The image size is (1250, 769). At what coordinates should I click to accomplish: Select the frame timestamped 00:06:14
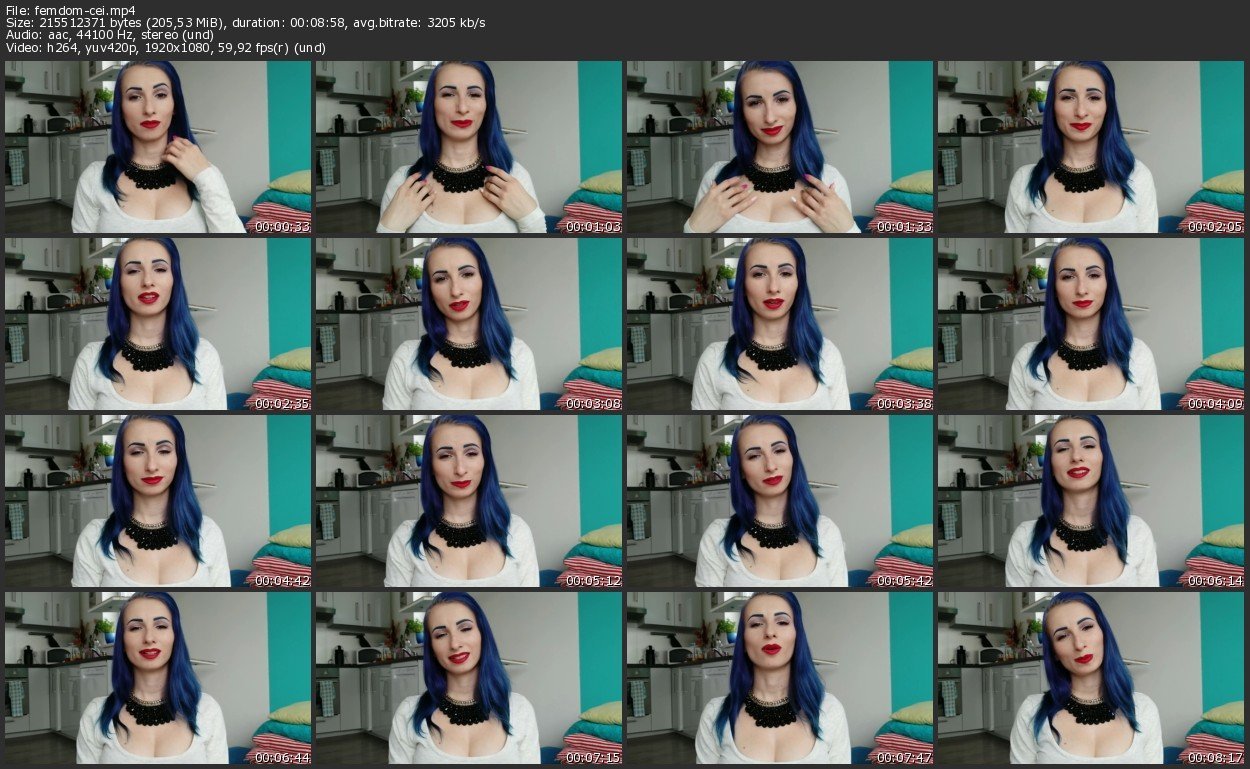coord(1090,501)
